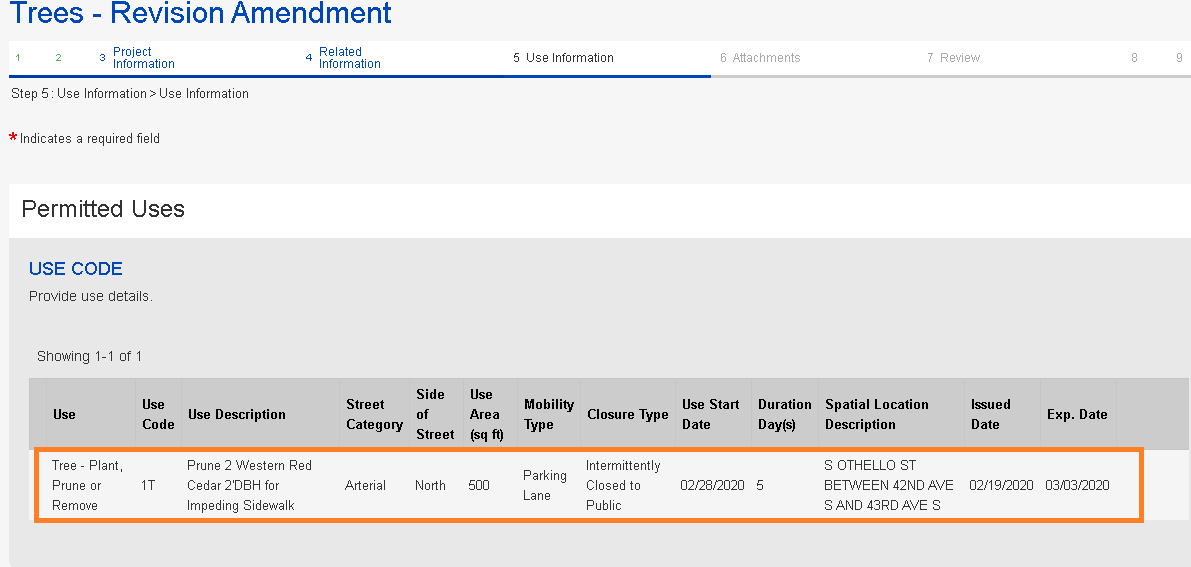Click the 1T use code cell
The height and width of the screenshot is (567, 1191).
click(148, 485)
